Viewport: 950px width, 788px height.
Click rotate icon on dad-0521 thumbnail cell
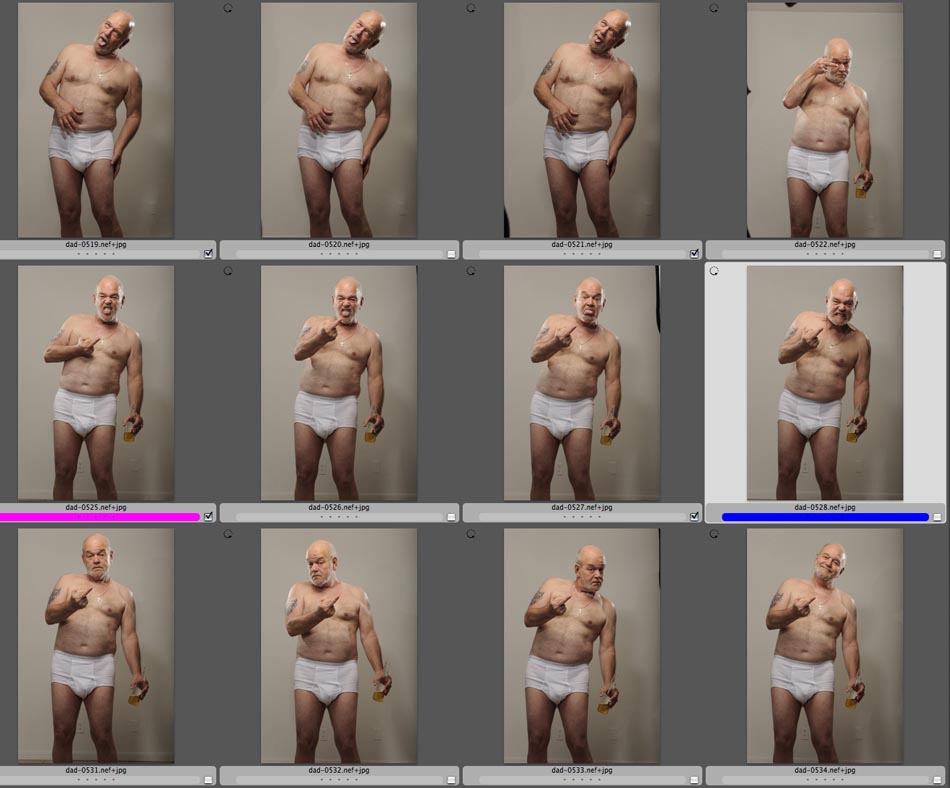pyautogui.click(x=471, y=7)
